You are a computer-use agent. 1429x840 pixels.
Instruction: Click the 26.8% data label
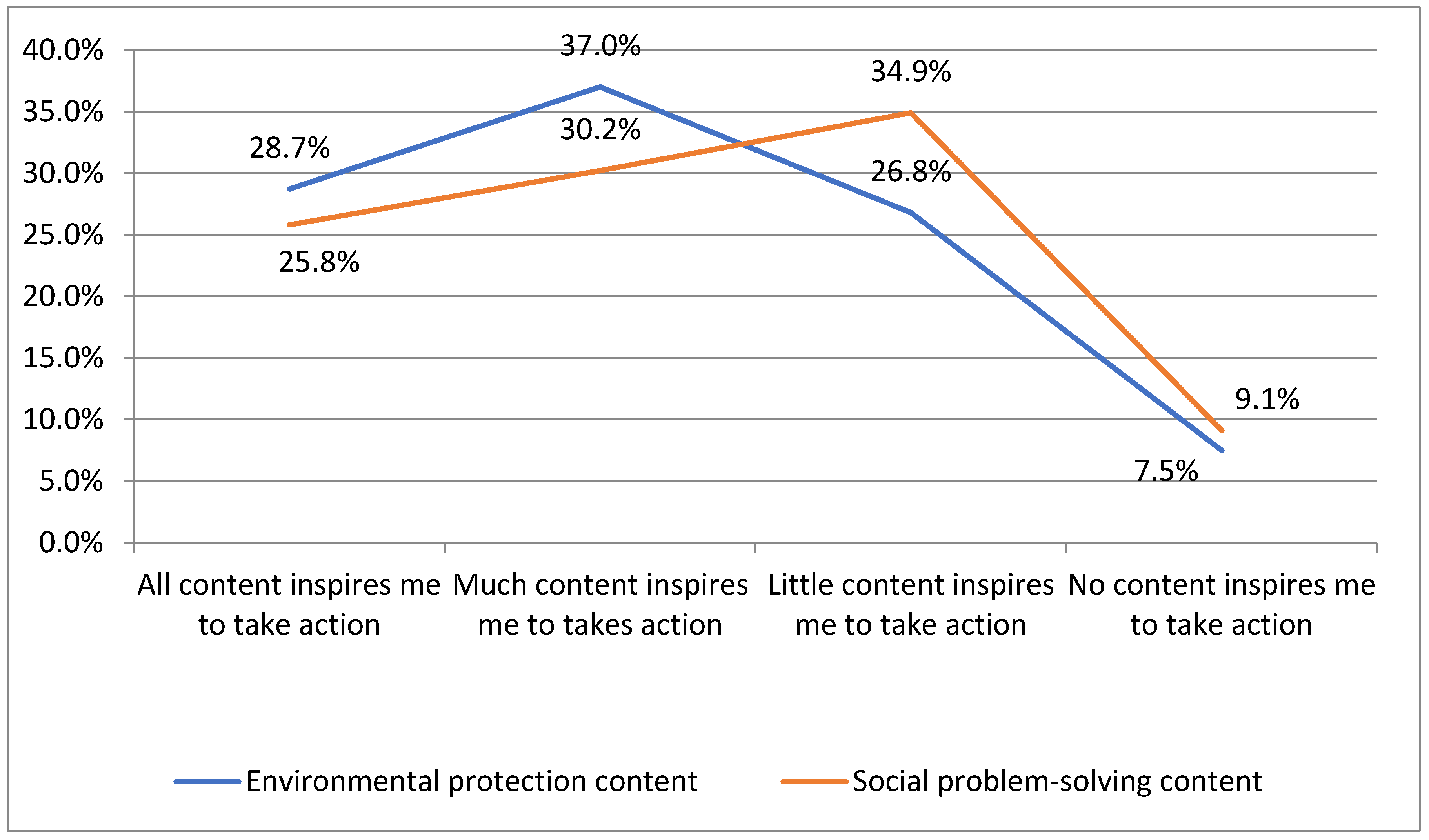pos(911,171)
